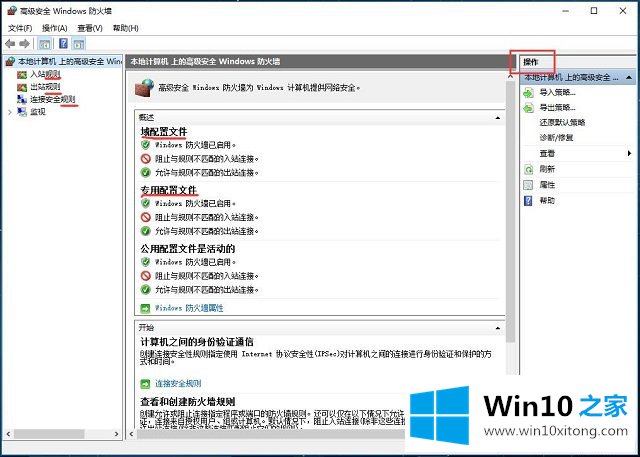Click the 出站规则 tree icon
The height and width of the screenshot is (457, 640).
(22, 87)
